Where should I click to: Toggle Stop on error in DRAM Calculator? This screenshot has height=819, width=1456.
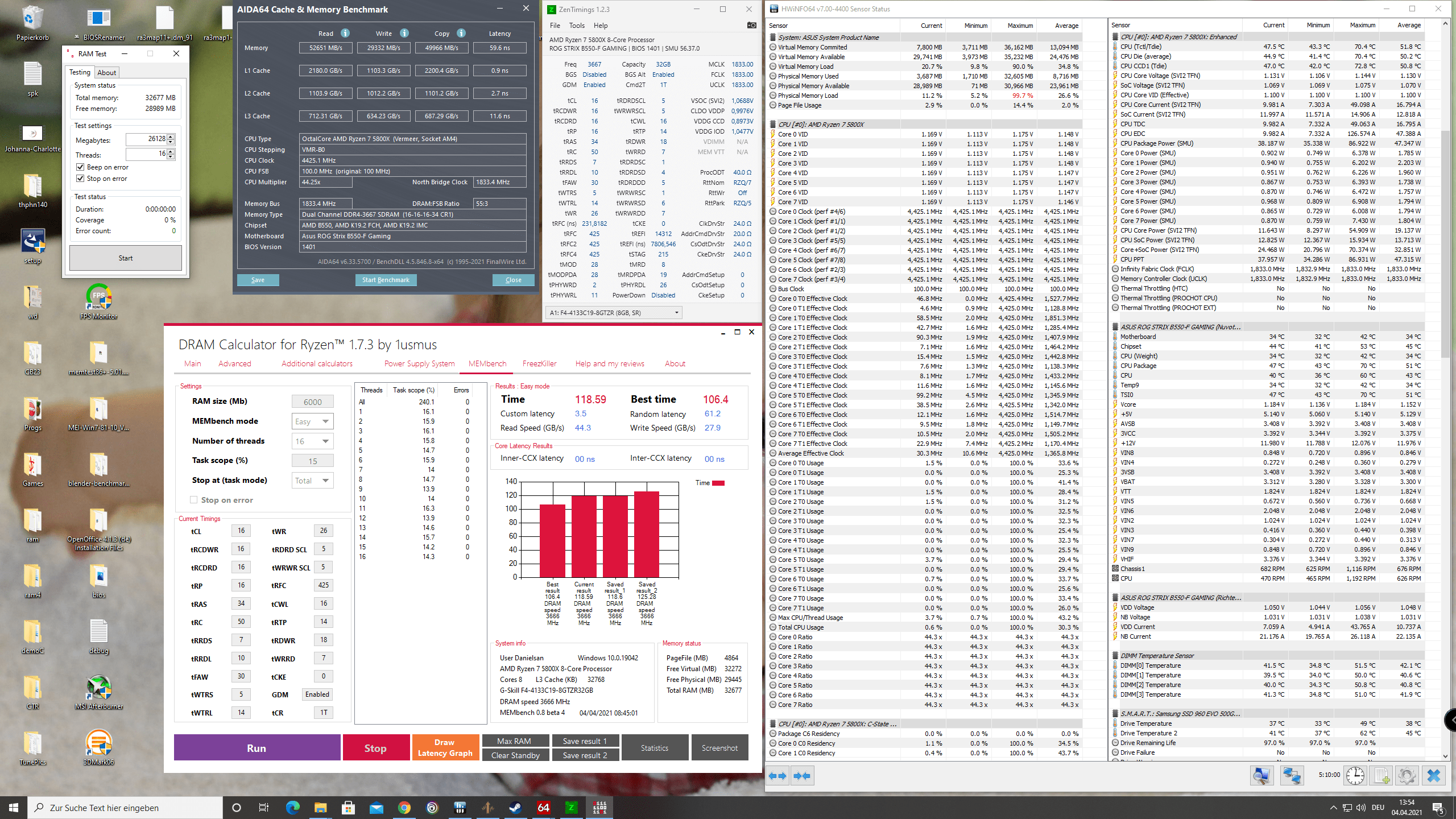coord(194,500)
